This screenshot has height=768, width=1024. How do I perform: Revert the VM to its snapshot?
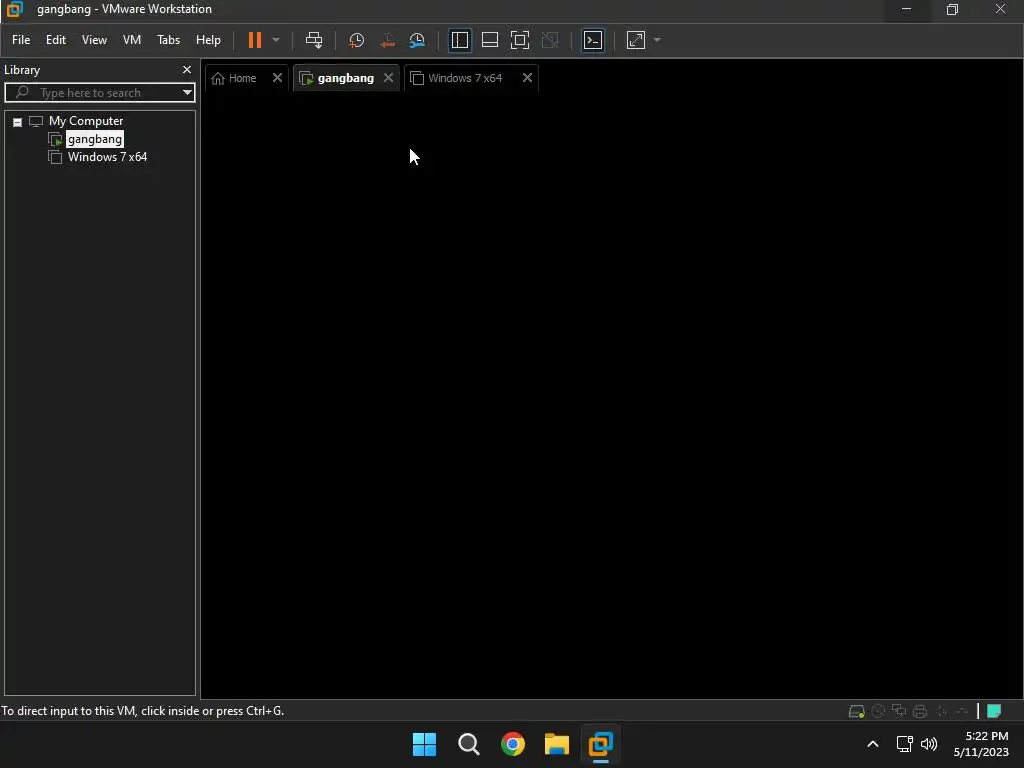387,40
